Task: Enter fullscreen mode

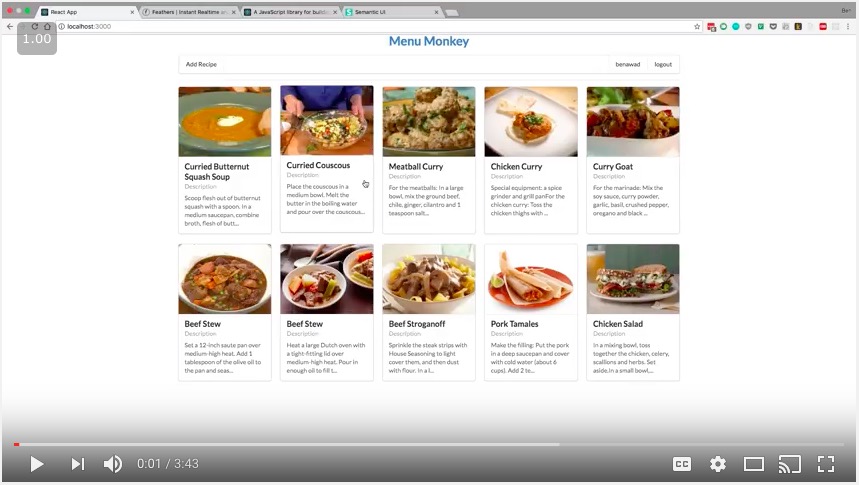Action: [x=826, y=464]
